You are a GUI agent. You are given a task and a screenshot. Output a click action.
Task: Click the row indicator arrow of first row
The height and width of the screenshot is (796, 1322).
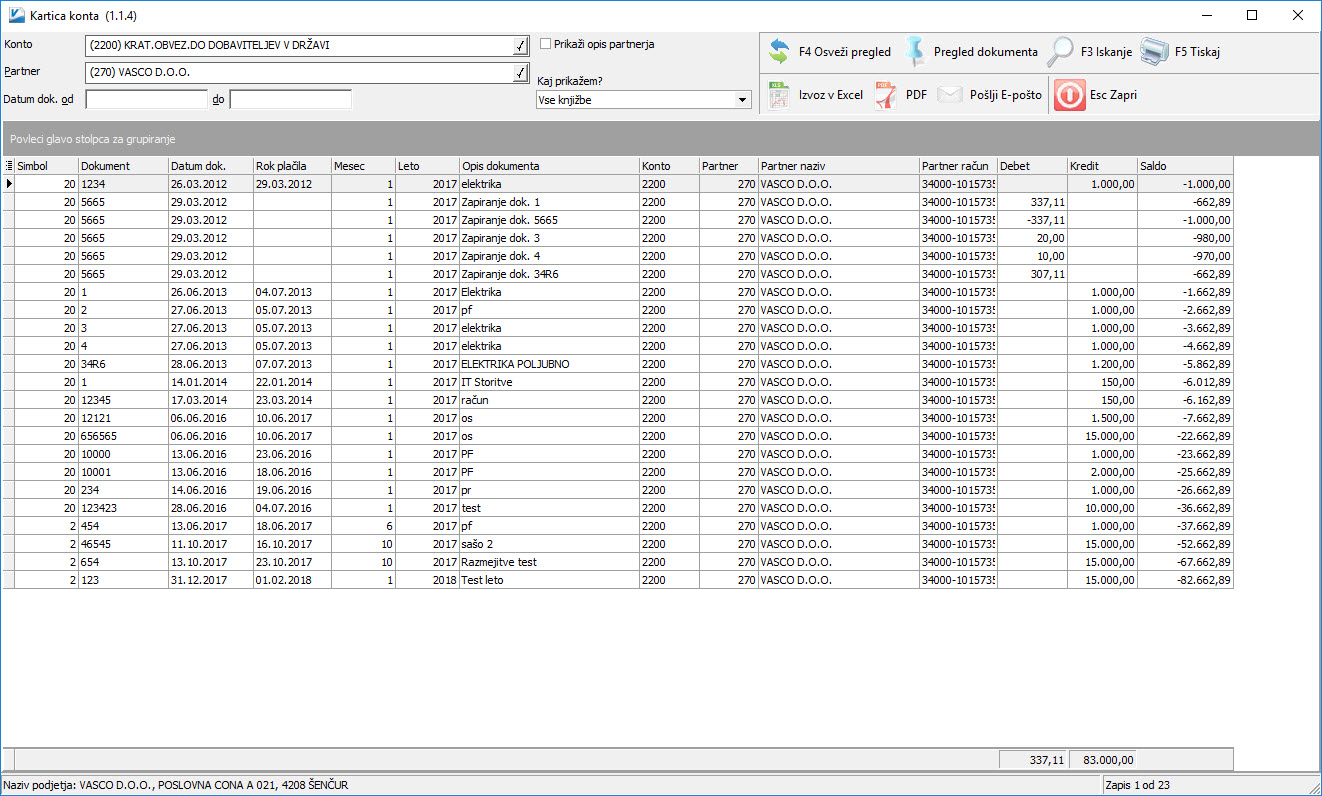[x=9, y=184]
